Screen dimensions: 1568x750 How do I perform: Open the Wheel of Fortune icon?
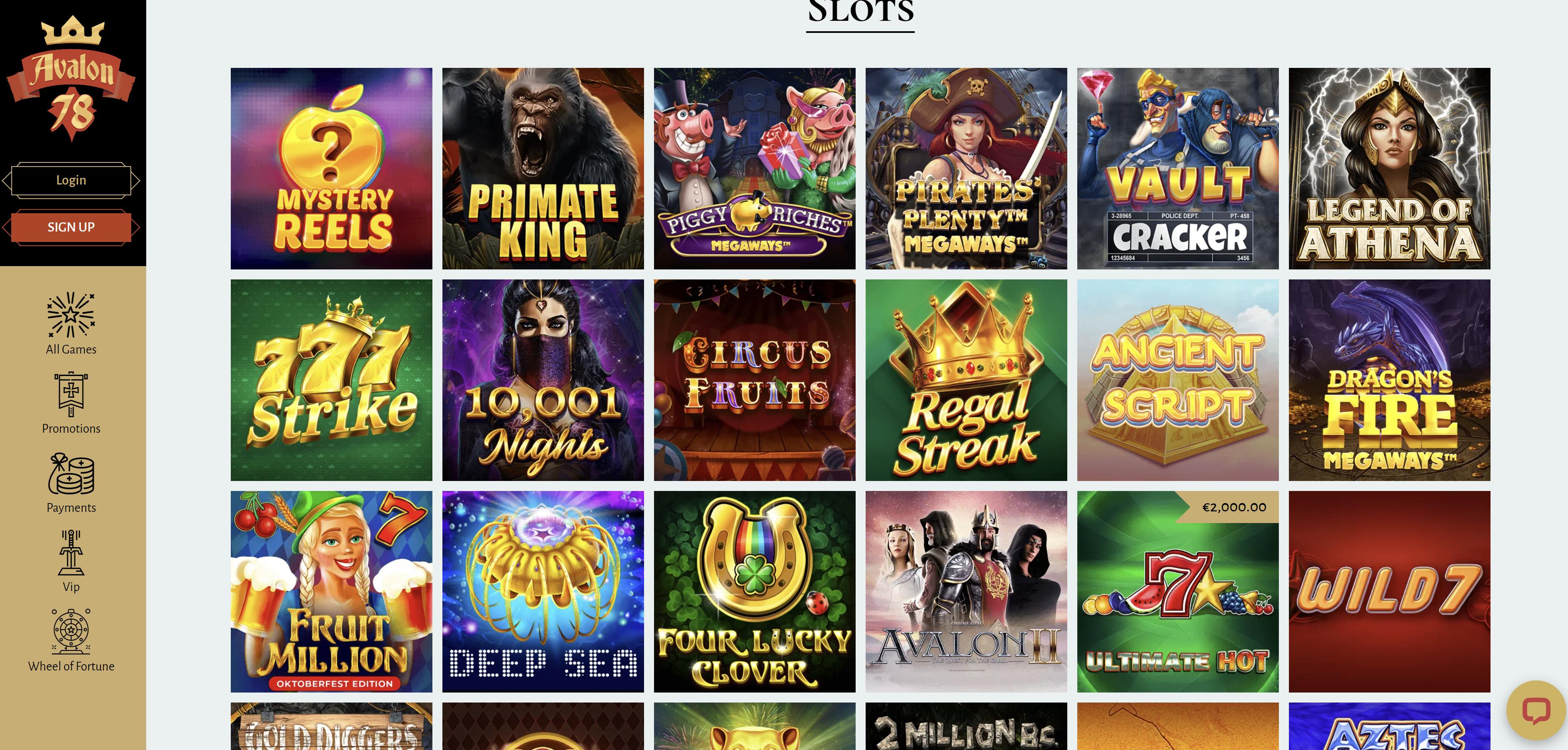point(71,631)
